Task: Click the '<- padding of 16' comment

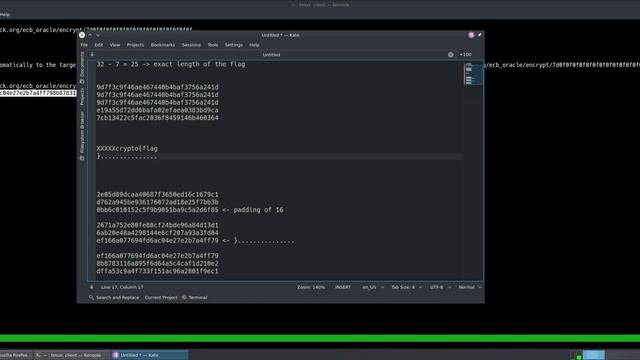Action: (x=253, y=210)
